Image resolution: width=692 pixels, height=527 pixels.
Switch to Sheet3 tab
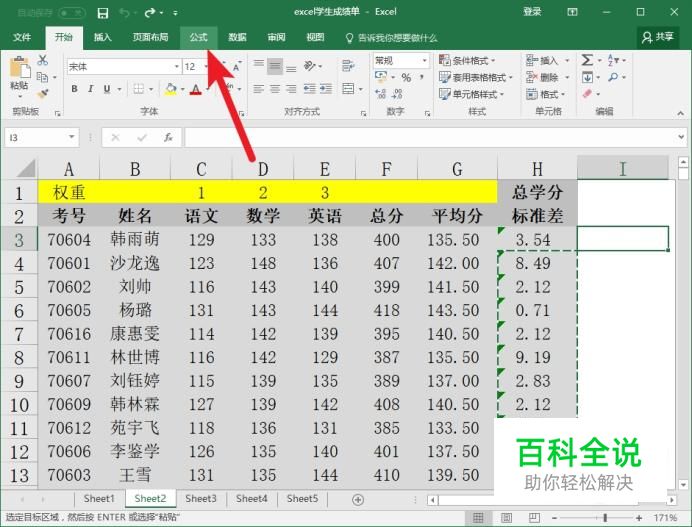point(201,499)
